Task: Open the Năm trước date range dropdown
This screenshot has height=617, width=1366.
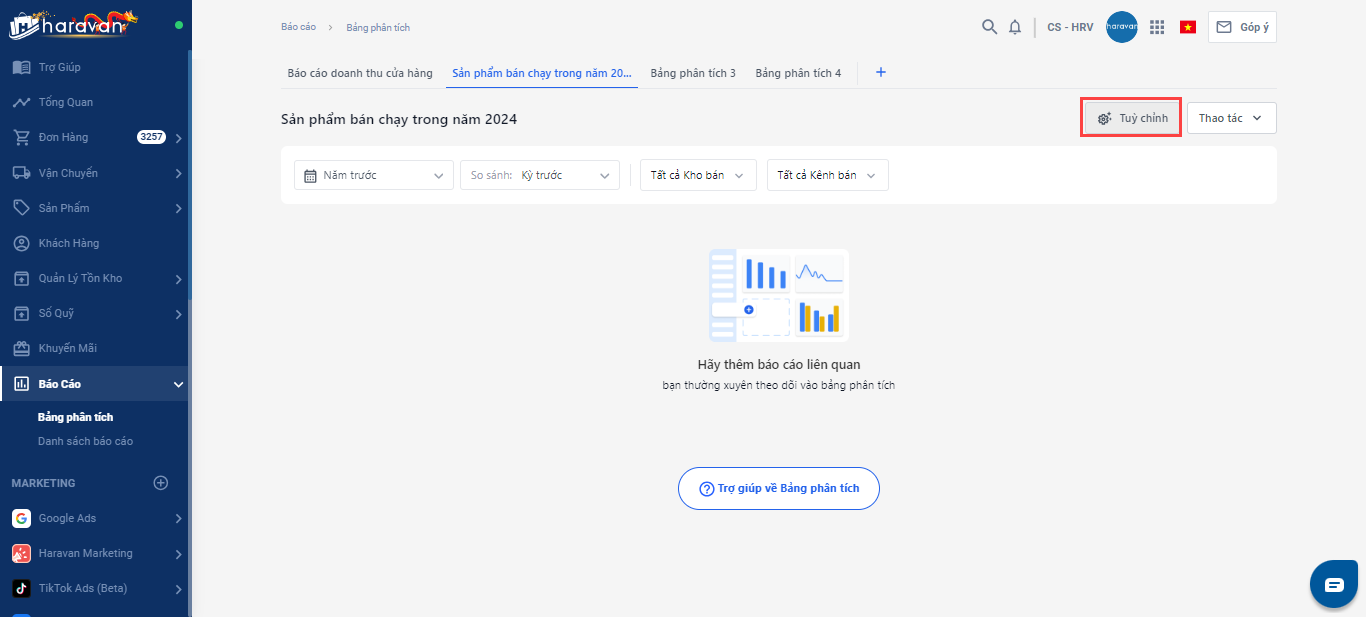Action: [x=374, y=175]
